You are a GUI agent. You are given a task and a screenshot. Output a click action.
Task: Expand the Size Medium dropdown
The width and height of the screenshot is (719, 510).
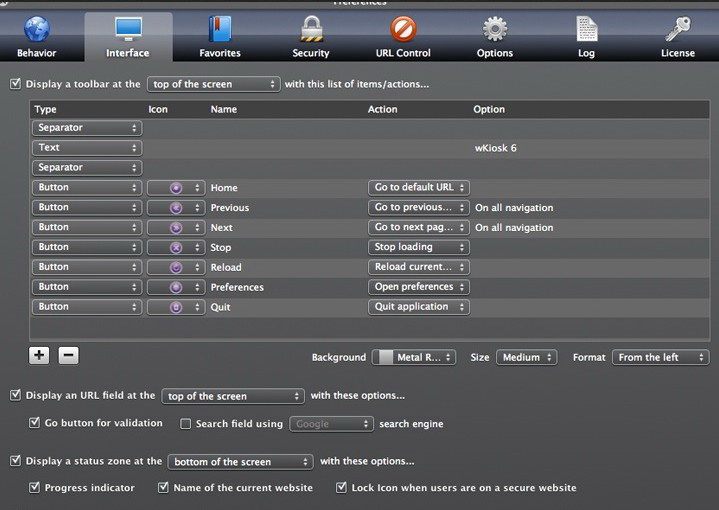tap(526, 357)
